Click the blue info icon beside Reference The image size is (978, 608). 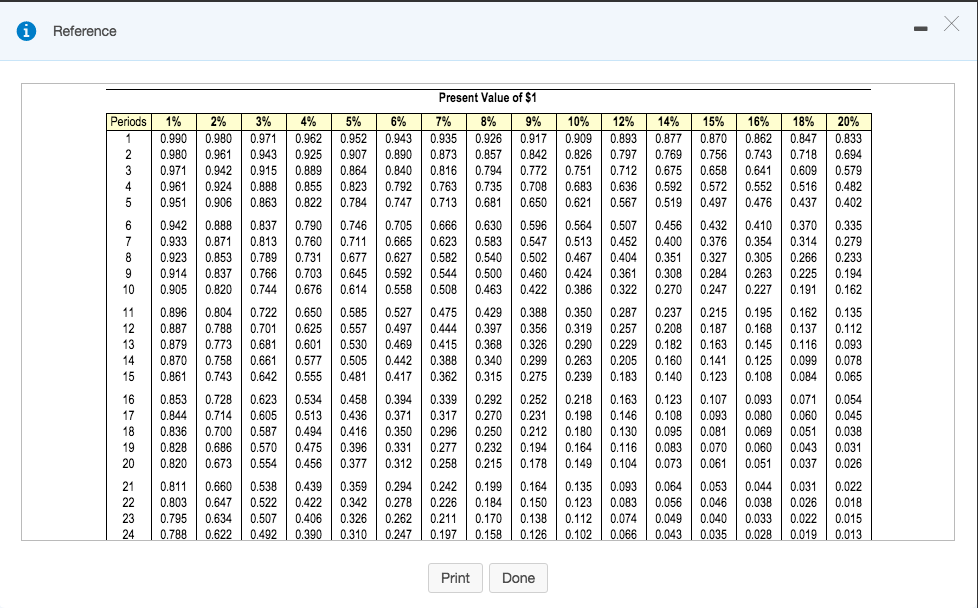point(27,31)
